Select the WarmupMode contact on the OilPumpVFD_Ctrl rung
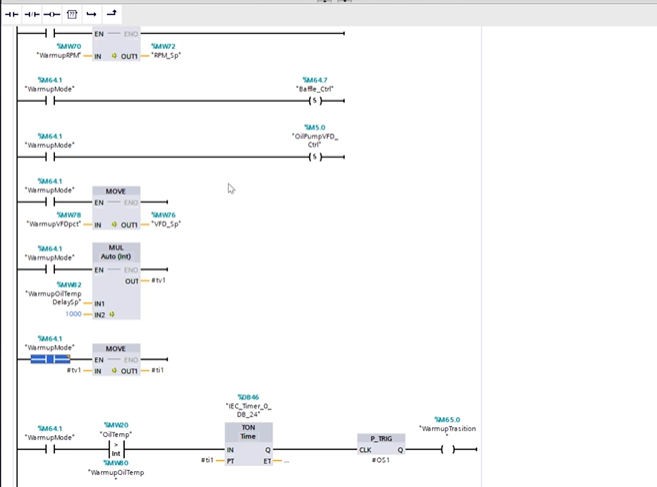657x487 pixels. coord(50,157)
